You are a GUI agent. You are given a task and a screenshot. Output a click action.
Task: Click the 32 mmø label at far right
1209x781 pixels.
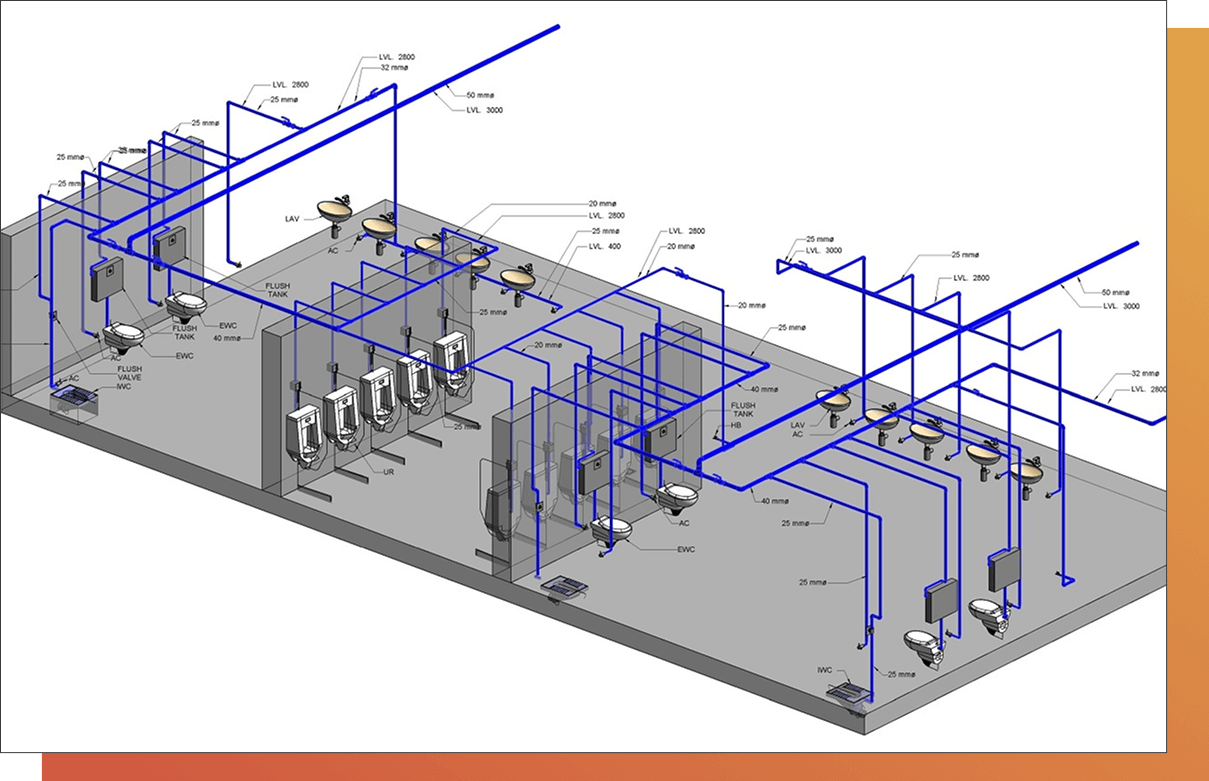pyautogui.click(x=1146, y=373)
